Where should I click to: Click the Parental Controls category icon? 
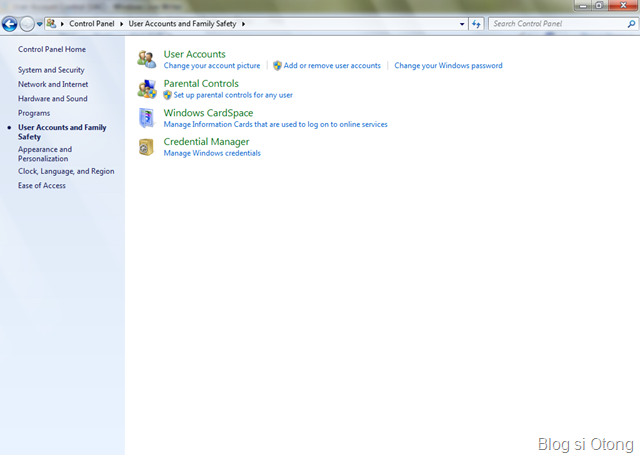pyautogui.click(x=147, y=89)
